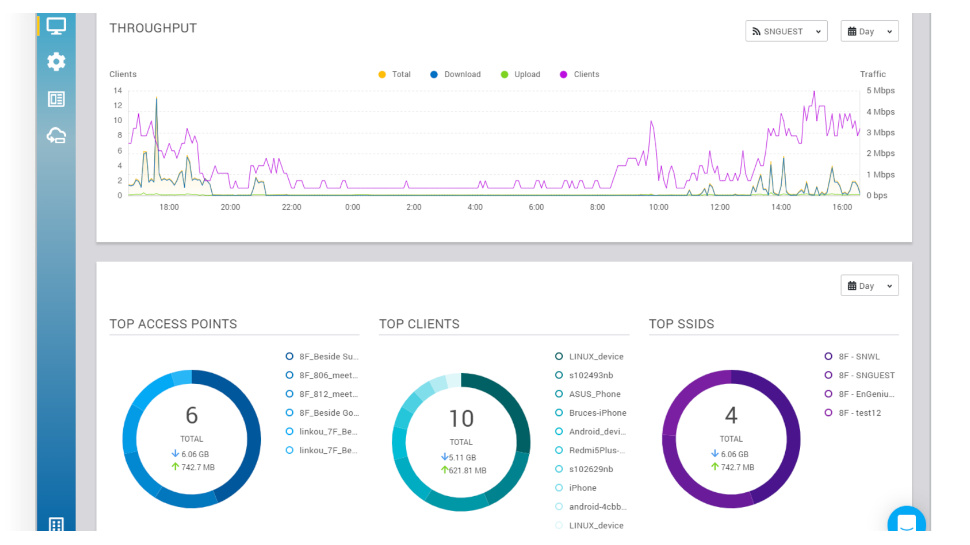Toggle the Download series in legend

(x=455, y=74)
